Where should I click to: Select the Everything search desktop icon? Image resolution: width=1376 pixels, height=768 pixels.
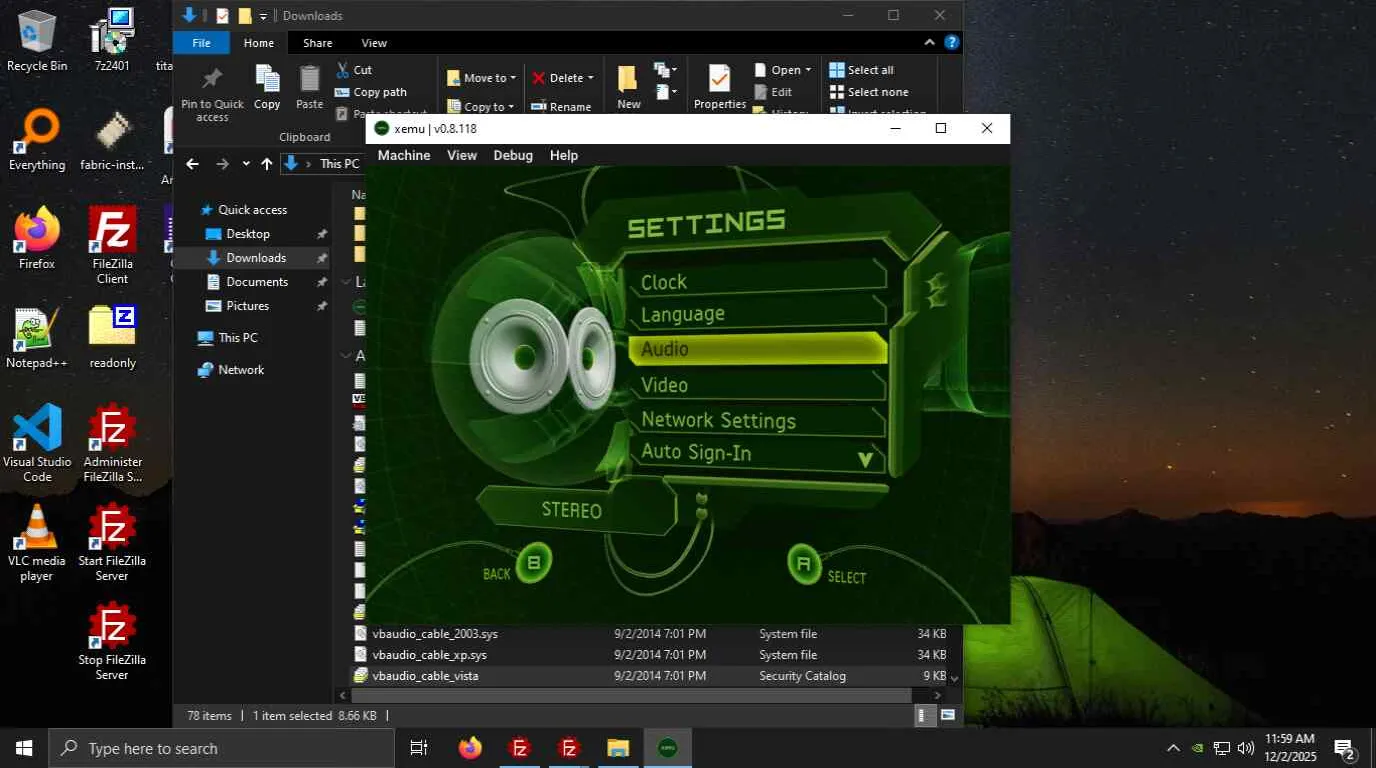pyautogui.click(x=37, y=140)
